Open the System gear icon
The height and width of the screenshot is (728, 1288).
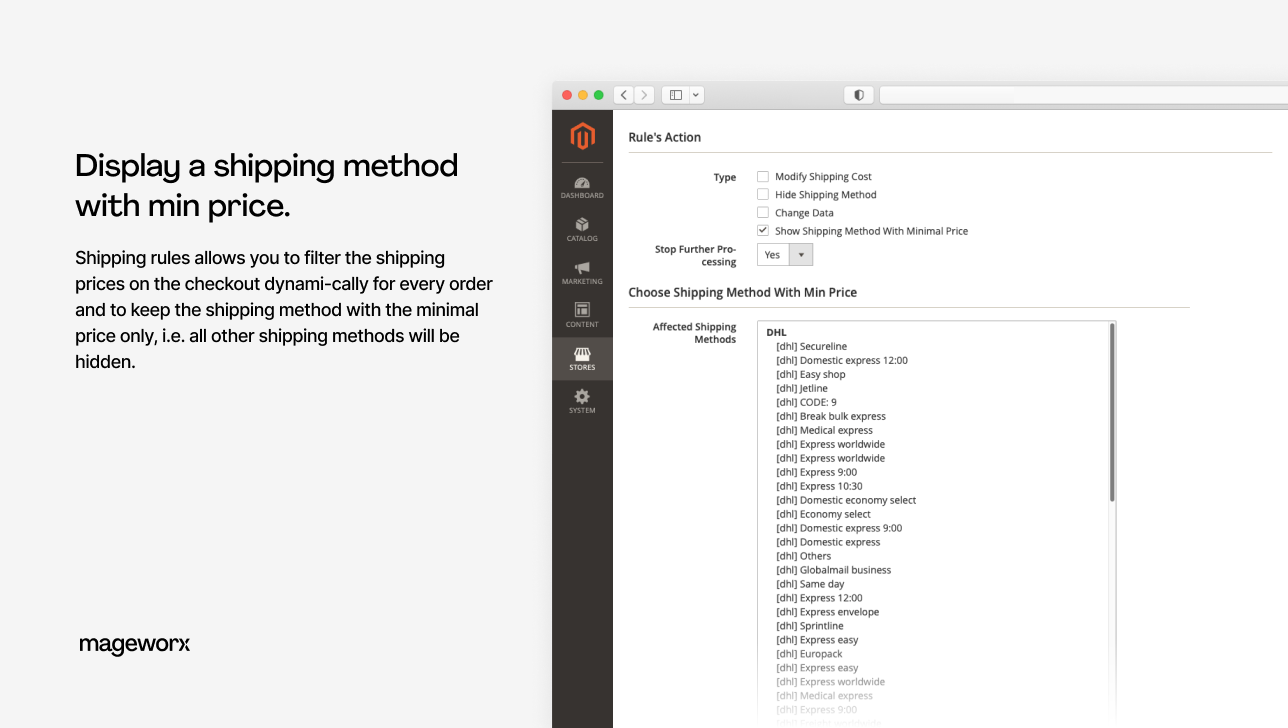coord(582,398)
